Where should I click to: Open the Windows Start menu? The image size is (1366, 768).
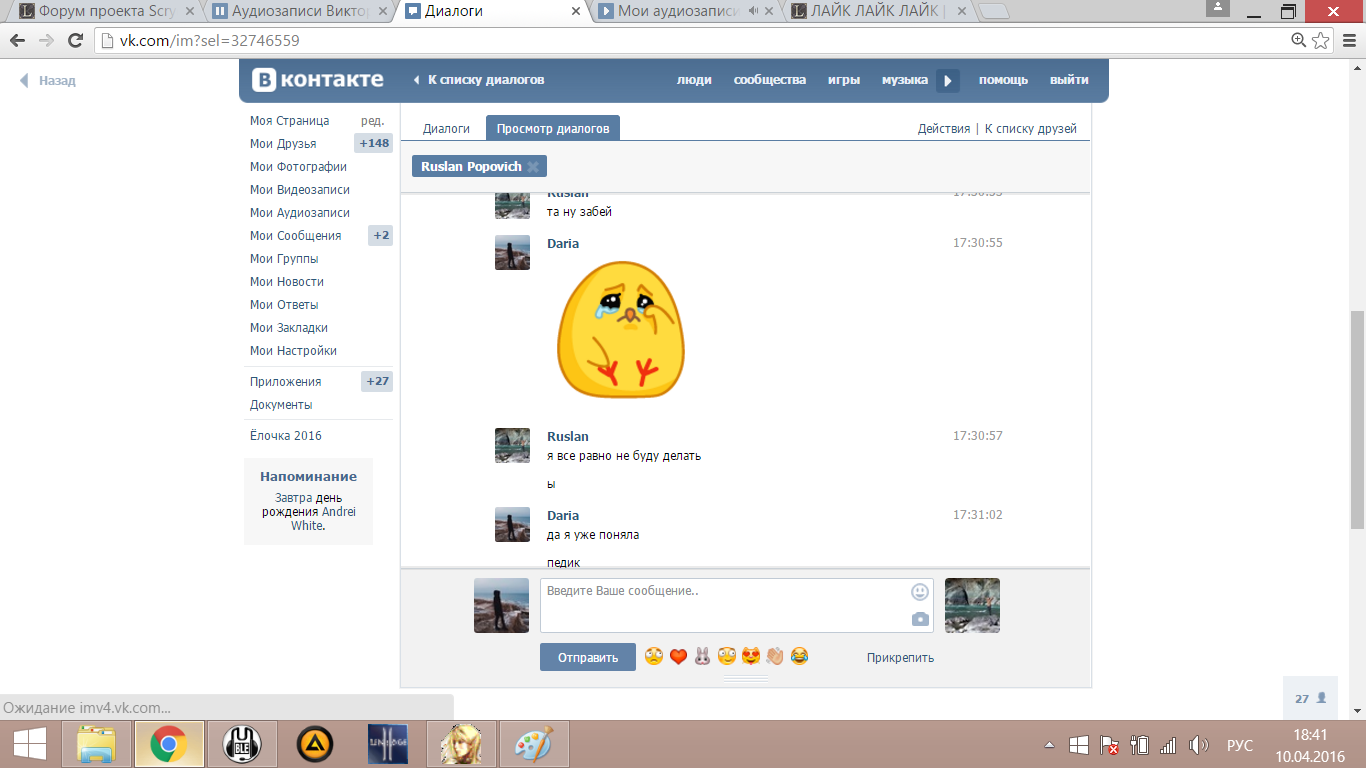click(x=28, y=745)
